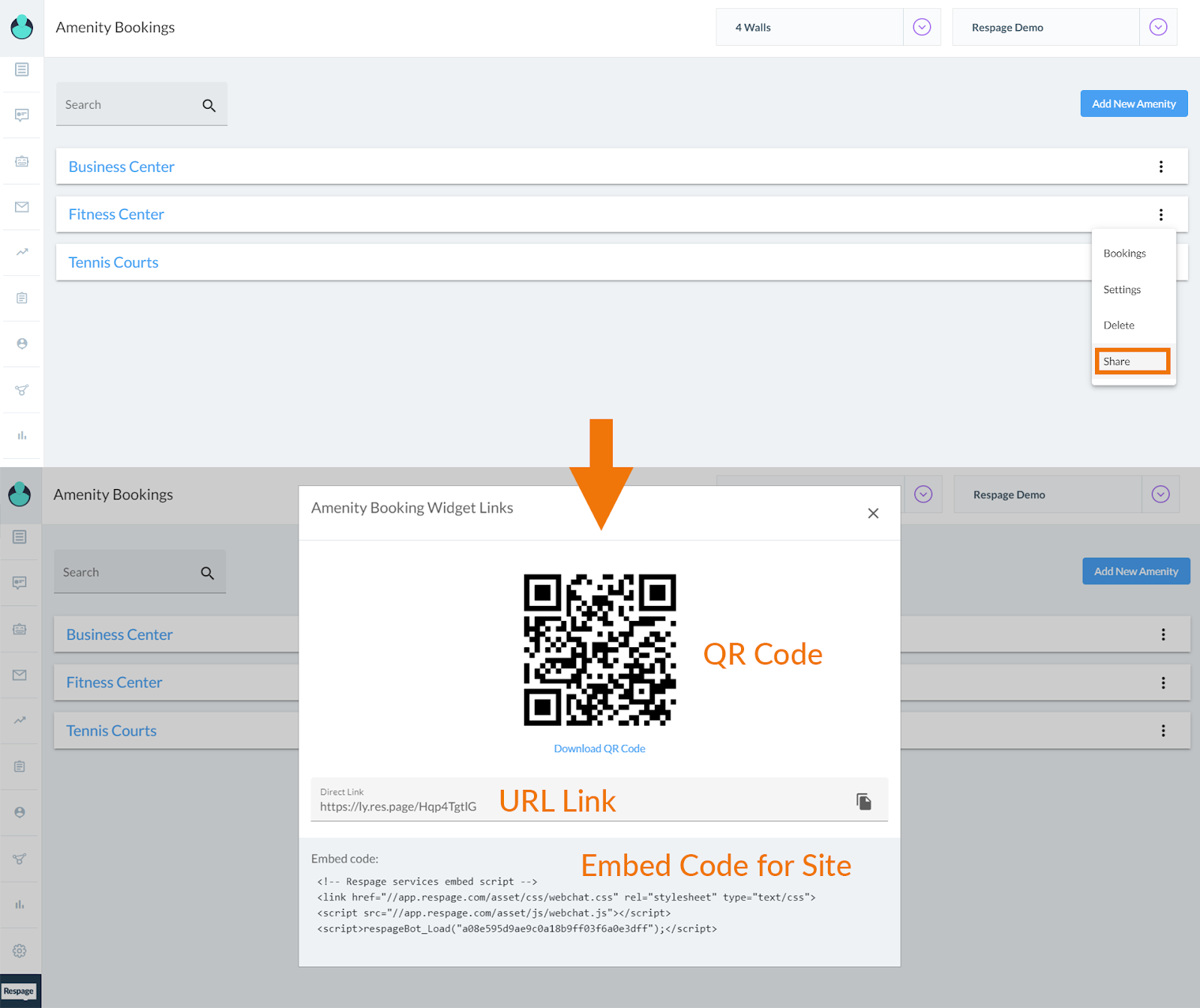Click the user profile icon in the dimmed sidebar
This screenshot has width=1200, height=1008.
[x=19, y=812]
